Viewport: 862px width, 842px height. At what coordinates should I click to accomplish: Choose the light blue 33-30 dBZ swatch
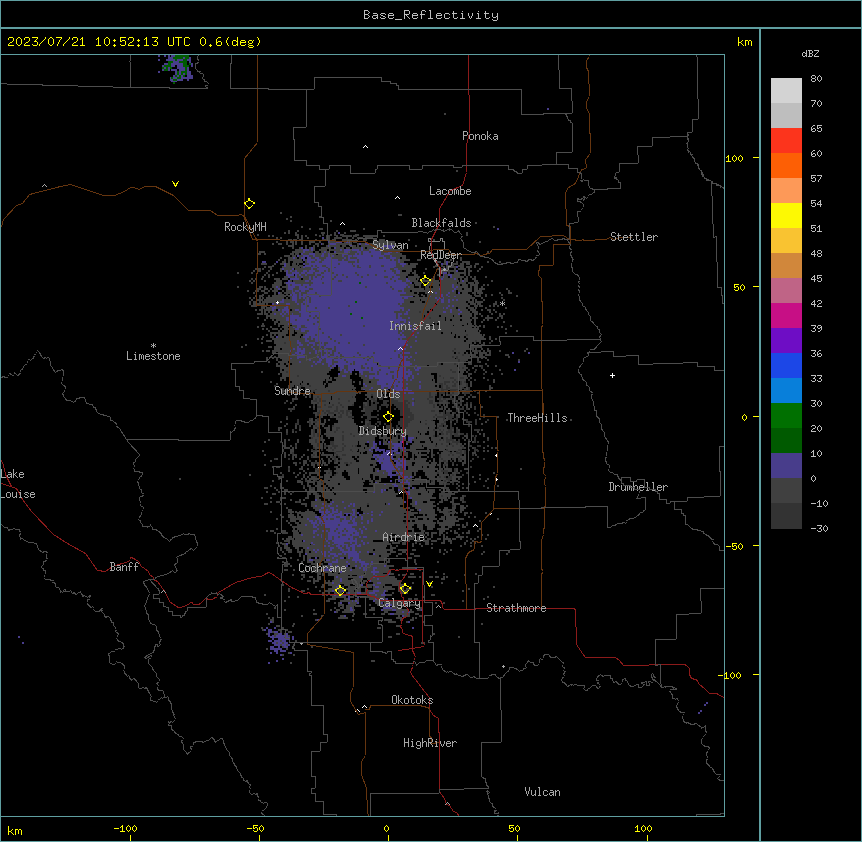tap(786, 390)
